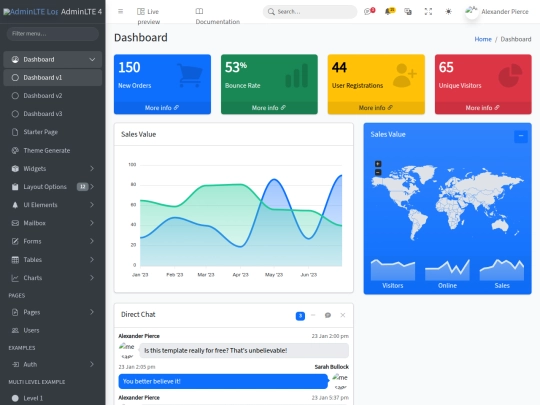Toggle the sidebar hamburger menu icon
The height and width of the screenshot is (405, 540).
tap(121, 11)
